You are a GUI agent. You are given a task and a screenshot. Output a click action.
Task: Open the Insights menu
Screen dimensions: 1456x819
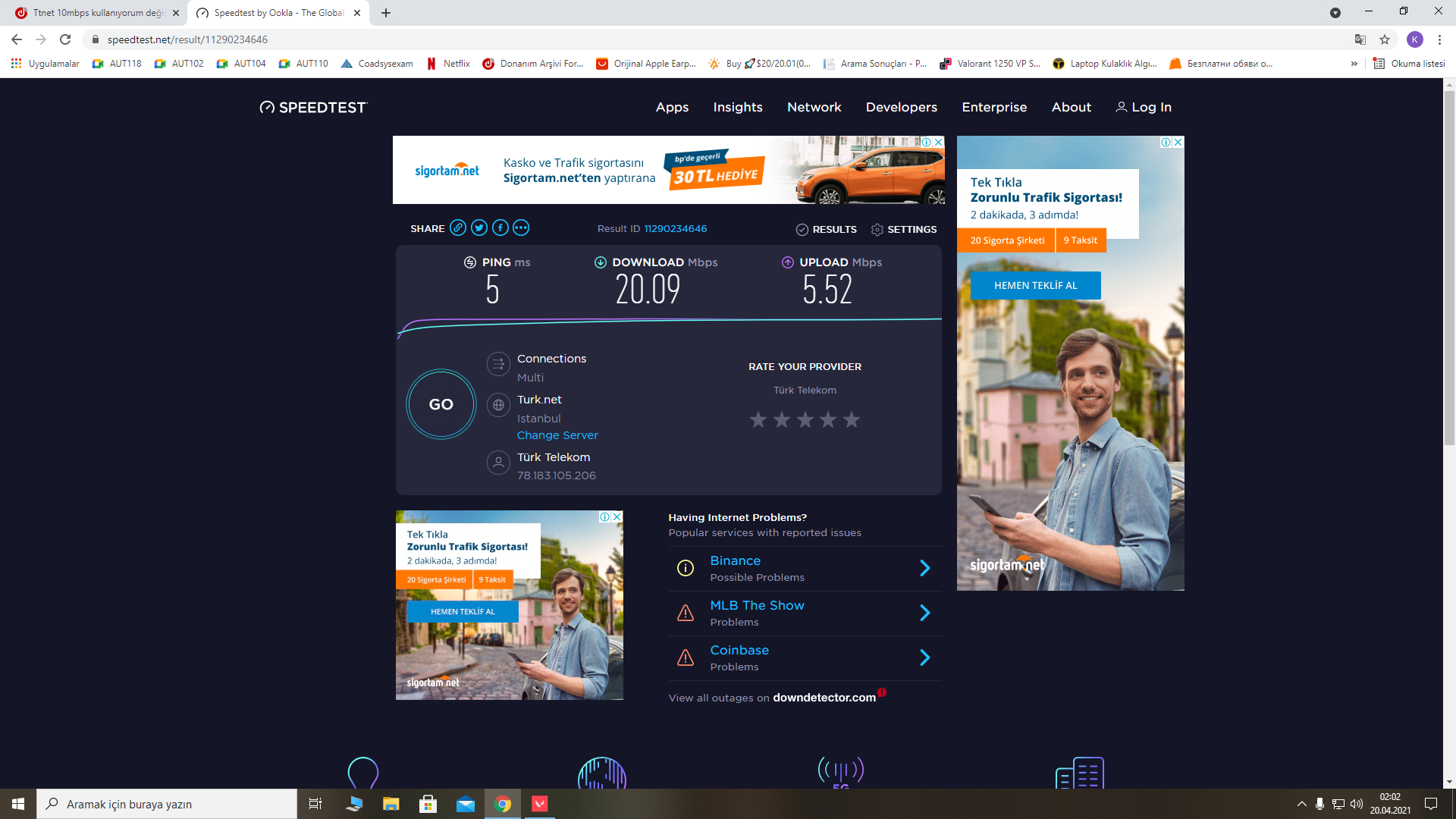click(x=738, y=107)
